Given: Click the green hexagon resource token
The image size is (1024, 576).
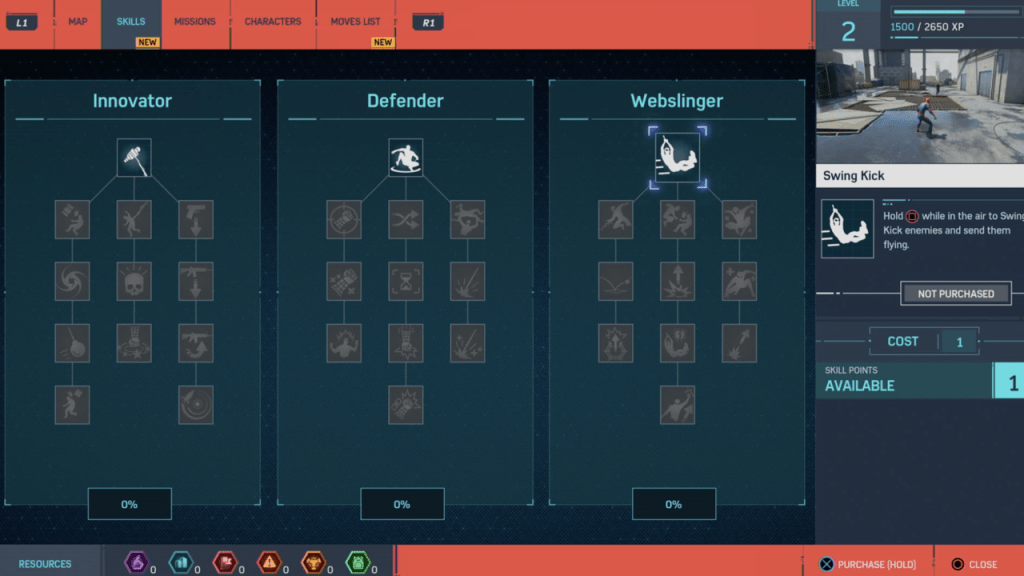Looking at the screenshot, I should [358, 563].
